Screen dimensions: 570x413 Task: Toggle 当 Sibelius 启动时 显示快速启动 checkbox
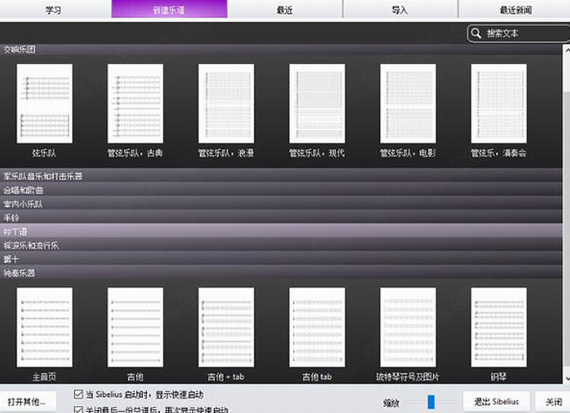78,394
